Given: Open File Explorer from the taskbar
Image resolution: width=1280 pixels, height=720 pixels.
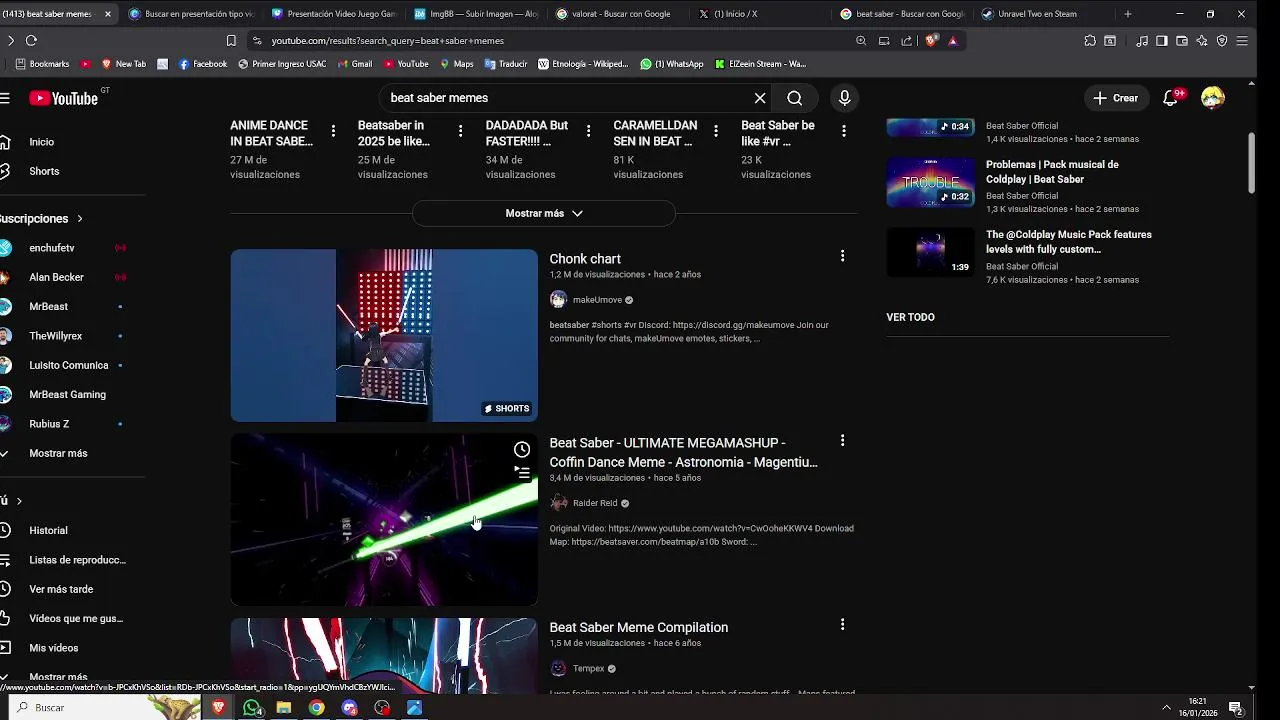Looking at the screenshot, I should [284, 708].
